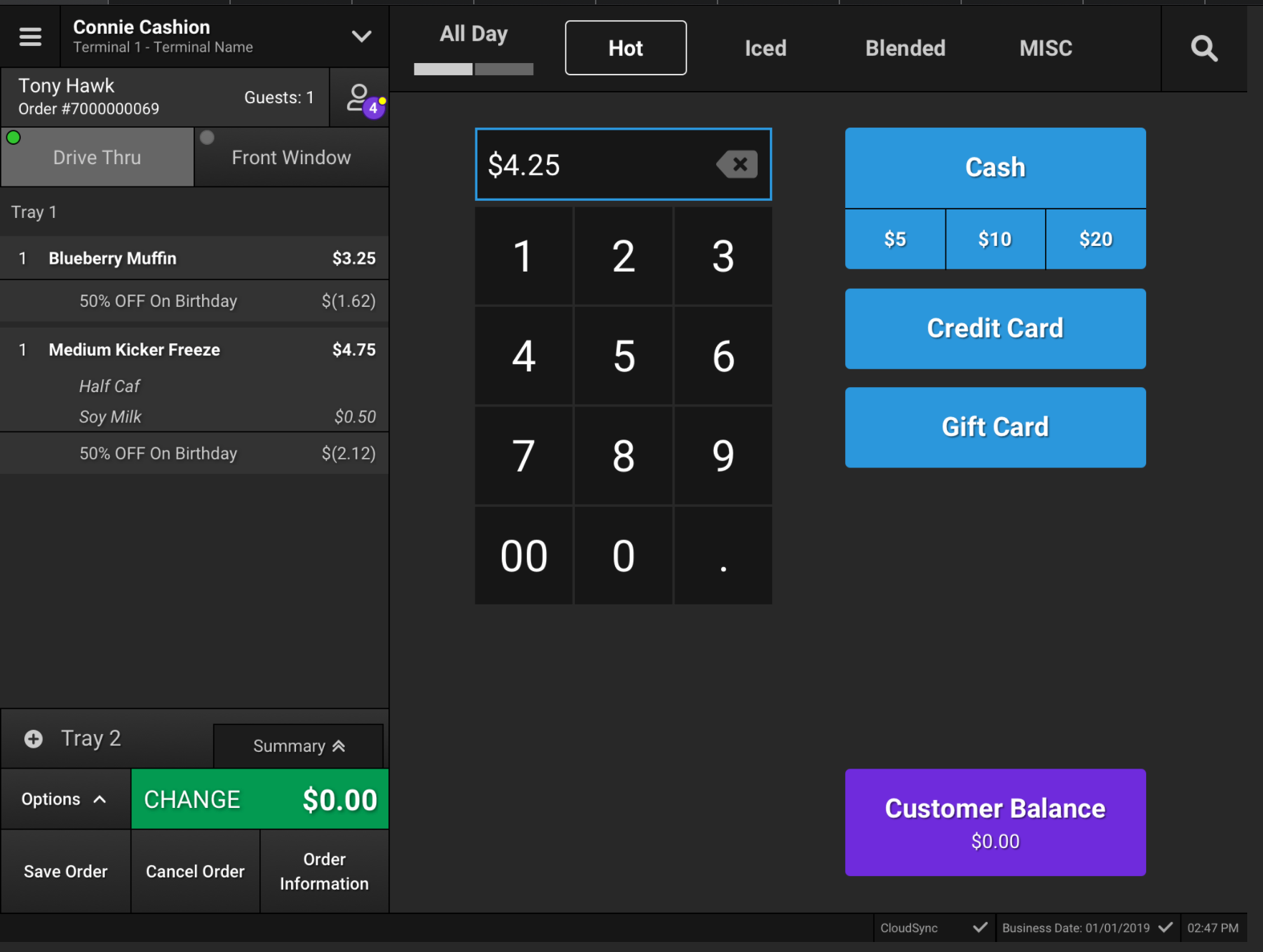Open the terminal dropdown next to Connie Cashion

click(362, 36)
